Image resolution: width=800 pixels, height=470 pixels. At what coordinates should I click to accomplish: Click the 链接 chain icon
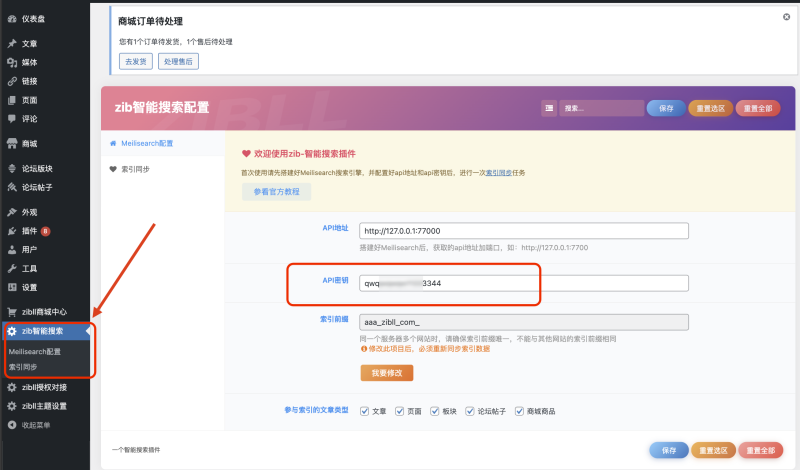tap(12, 81)
